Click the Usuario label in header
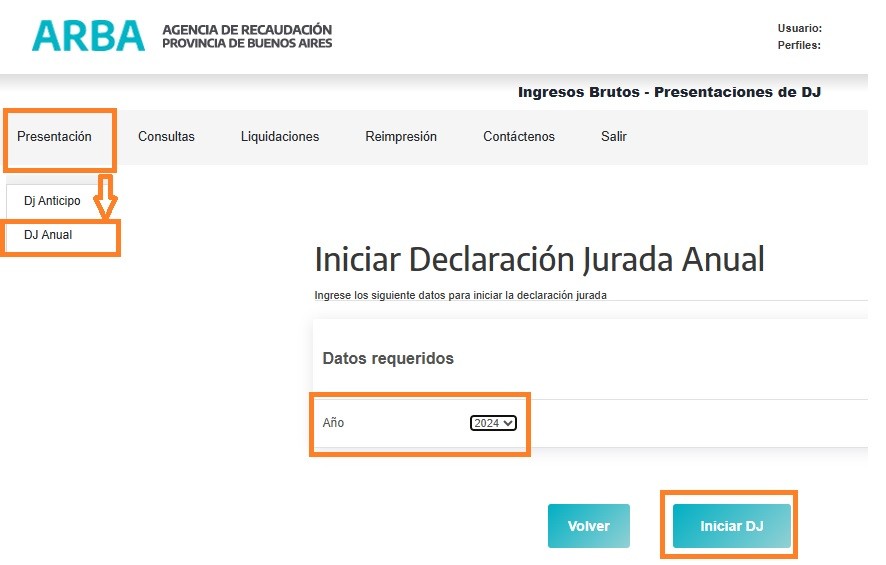The height and width of the screenshot is (565, 886). coord(799,29)
